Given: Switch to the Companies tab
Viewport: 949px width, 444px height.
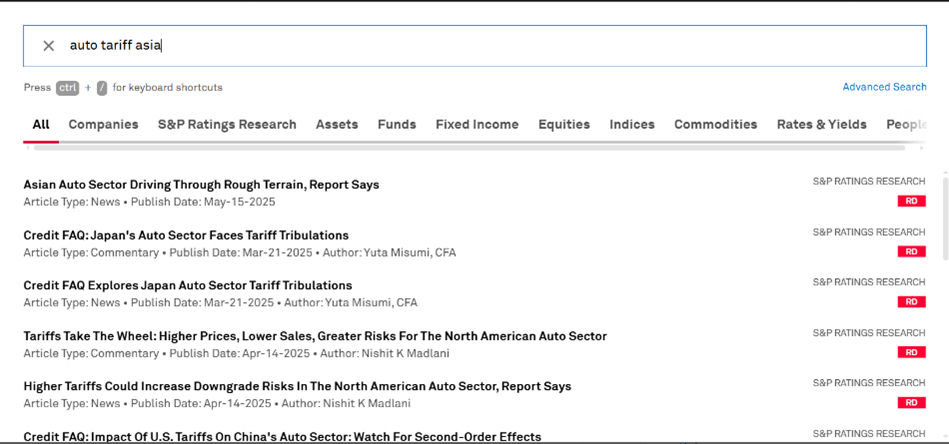Looking at the screenshot, I should click(x=103, y=125).
